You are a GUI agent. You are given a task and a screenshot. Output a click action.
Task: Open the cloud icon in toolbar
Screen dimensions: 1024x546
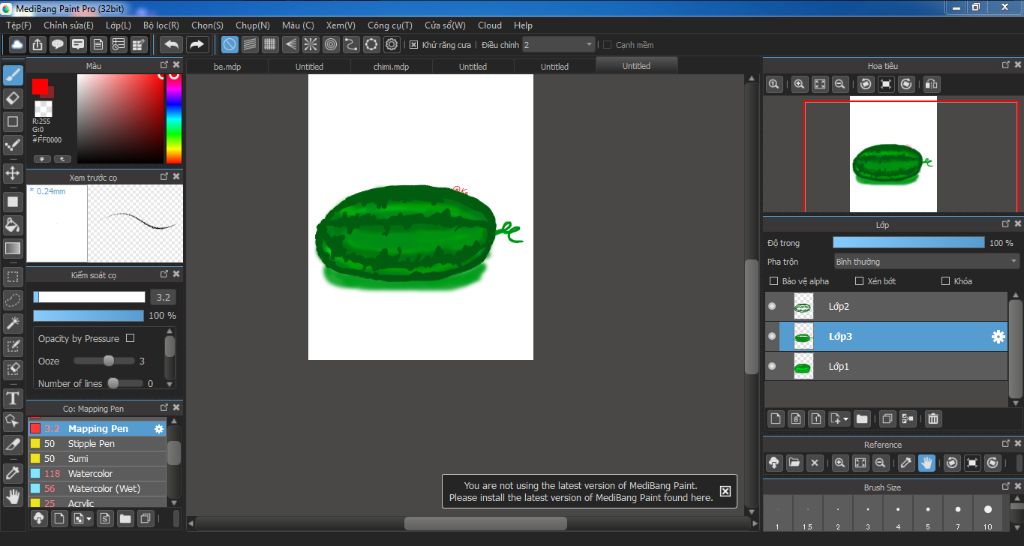pos(17,44)
